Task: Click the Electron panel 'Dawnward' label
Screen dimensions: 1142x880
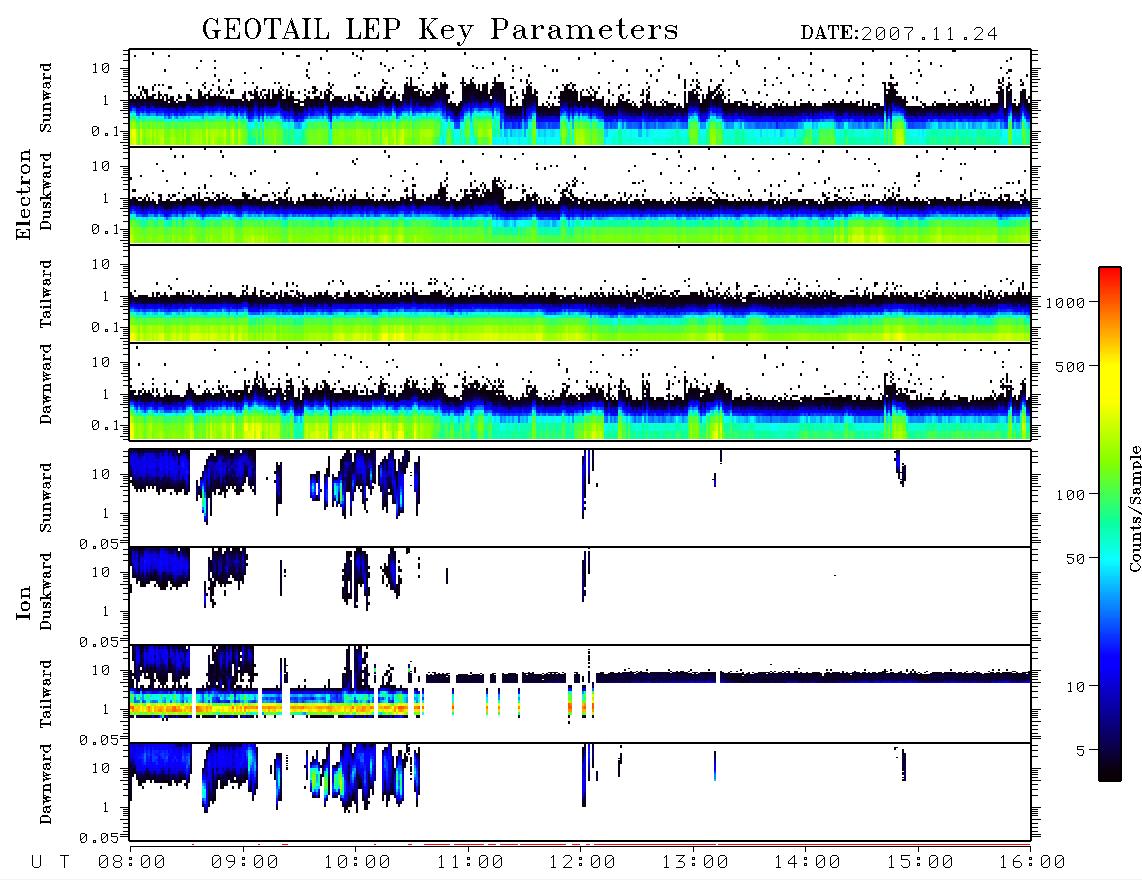Action: [46, 384]
